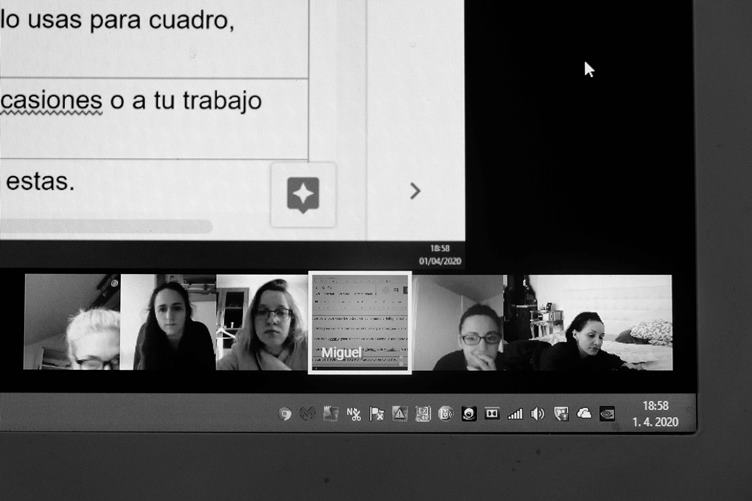Open the OneDrive cloud tray icon

584,413
